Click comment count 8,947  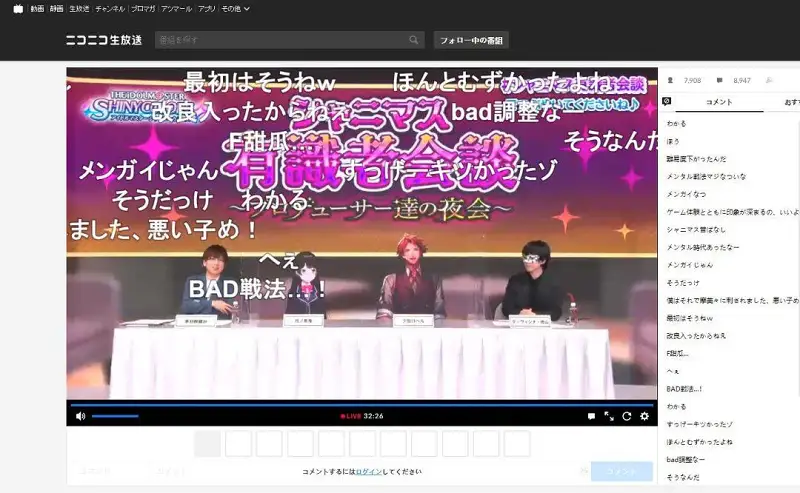(x=742, y=80)
